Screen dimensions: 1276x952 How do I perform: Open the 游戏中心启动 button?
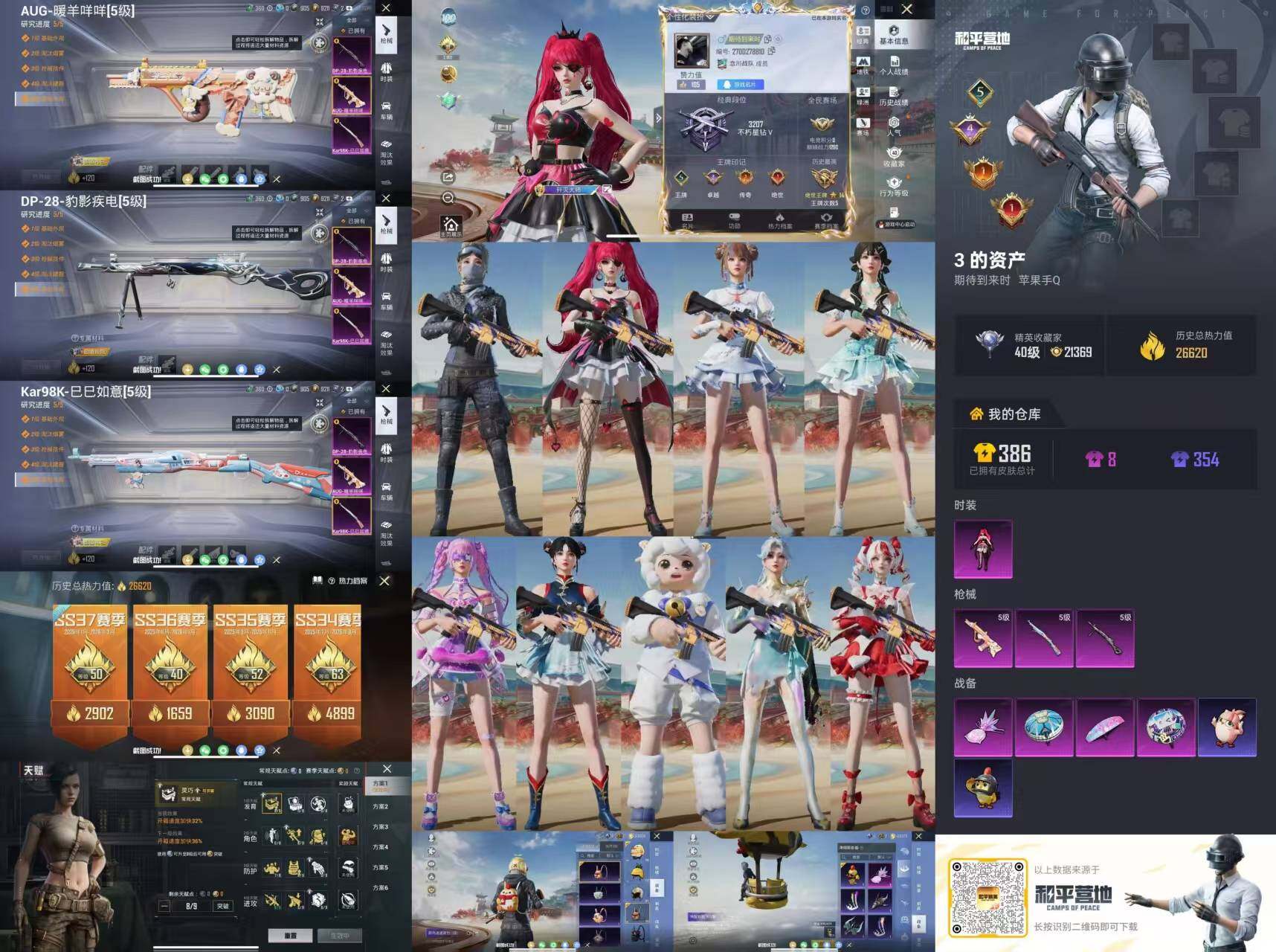[x=895, y=224]
